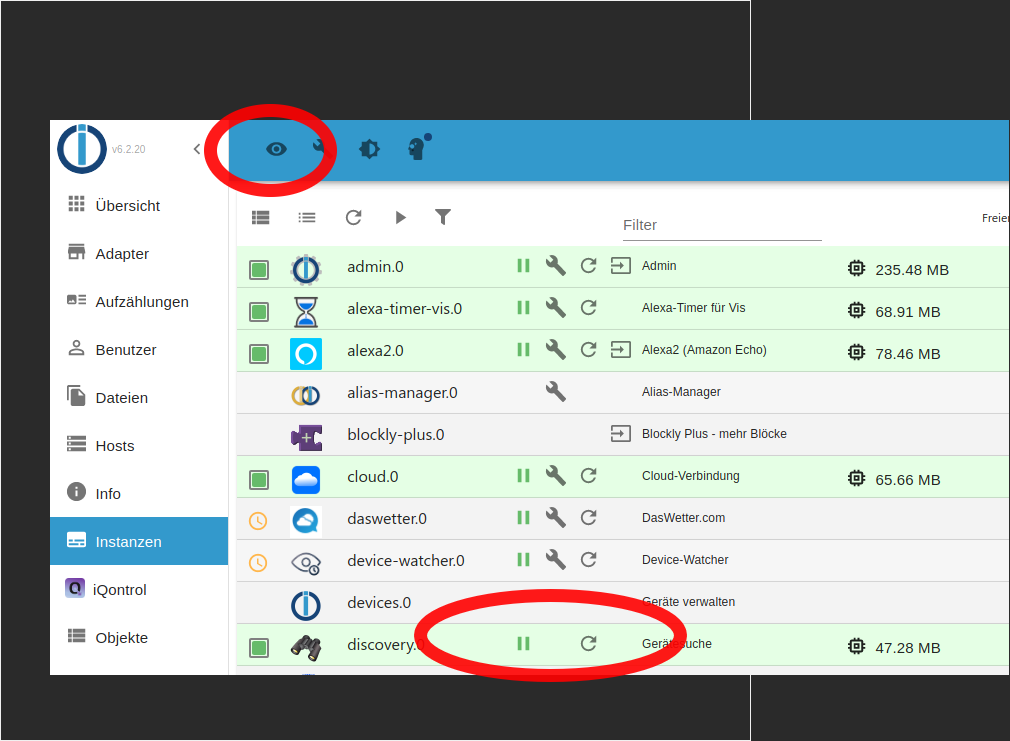Click the alexa2.0 adapter logo

(306, 354)
